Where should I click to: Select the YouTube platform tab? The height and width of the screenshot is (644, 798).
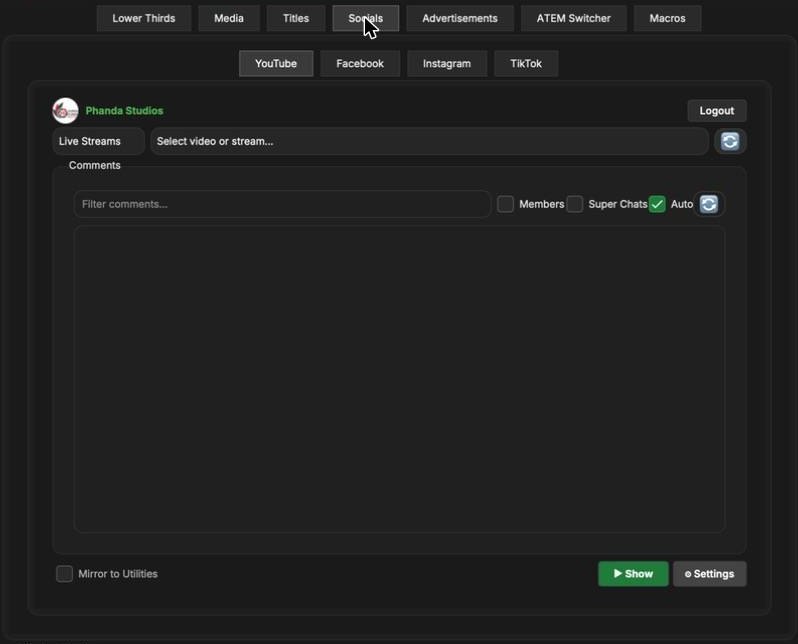(276, 64)
